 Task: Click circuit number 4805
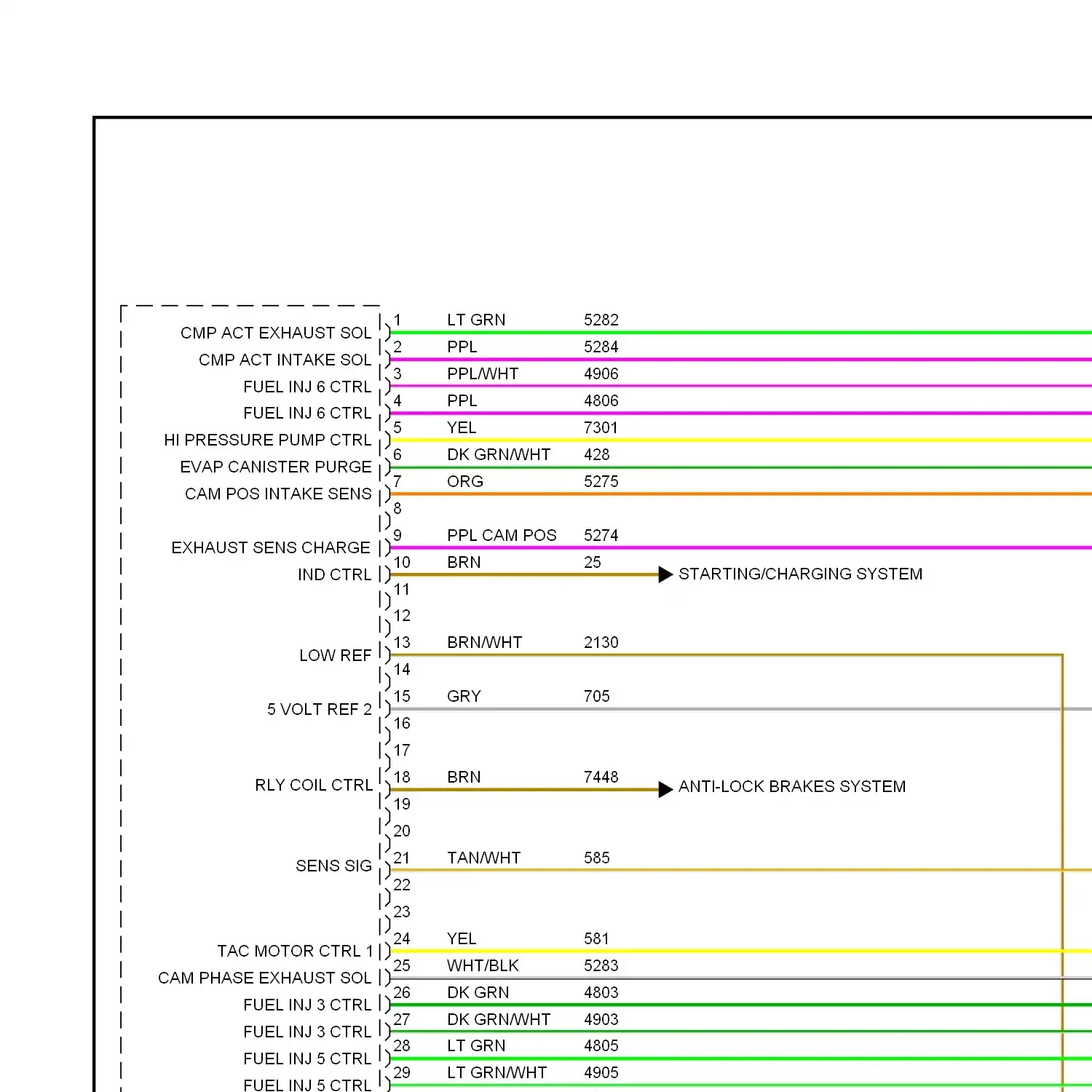coord(601,1045)
